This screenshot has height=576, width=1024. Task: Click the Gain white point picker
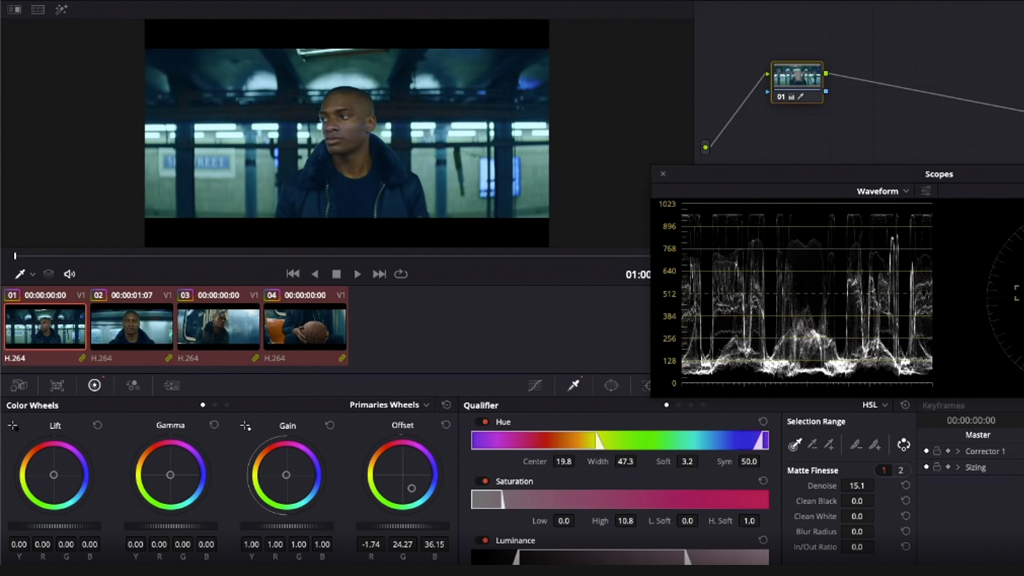point(245,426)
